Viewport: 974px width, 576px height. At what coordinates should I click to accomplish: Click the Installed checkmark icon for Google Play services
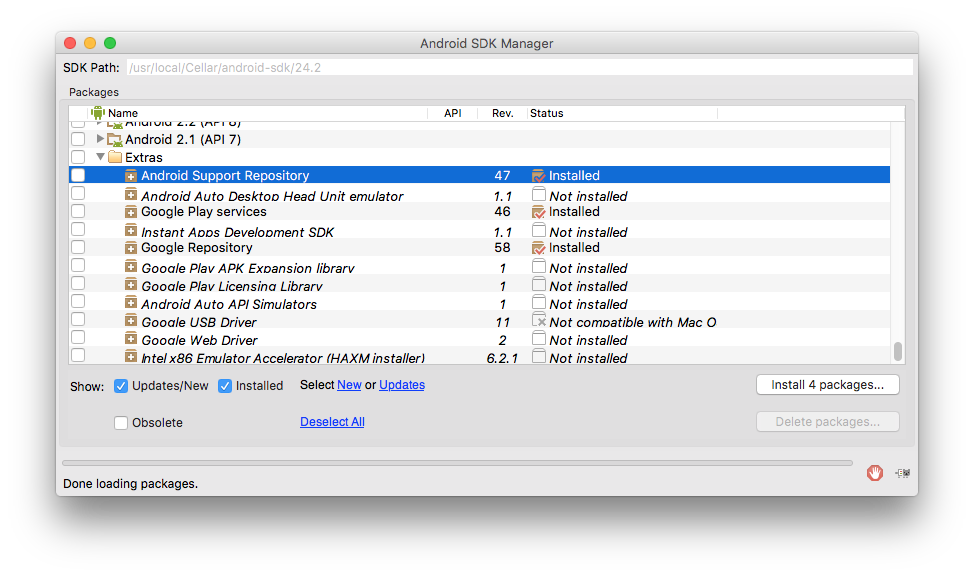pyautogui.click(x=537, y=211)
